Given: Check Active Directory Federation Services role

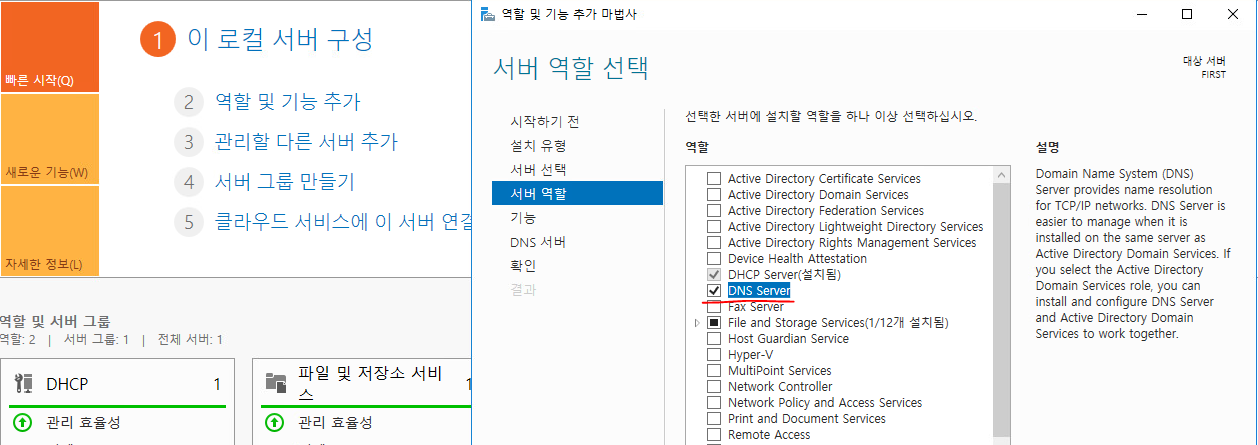Looking at the screenshot, I should (714, 211).
